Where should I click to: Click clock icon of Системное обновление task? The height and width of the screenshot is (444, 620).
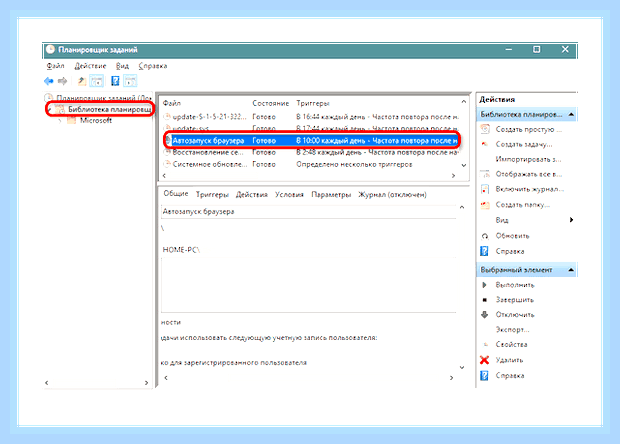click(168, 164)
